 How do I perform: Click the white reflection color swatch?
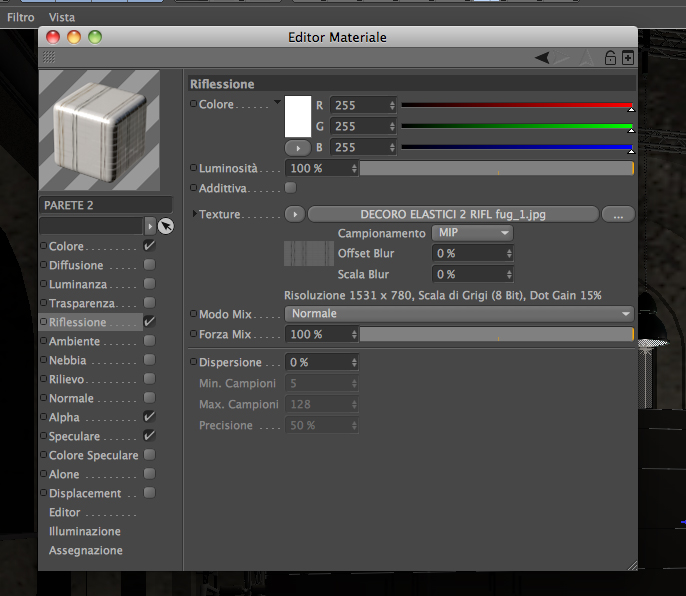[x=298, y=116]
